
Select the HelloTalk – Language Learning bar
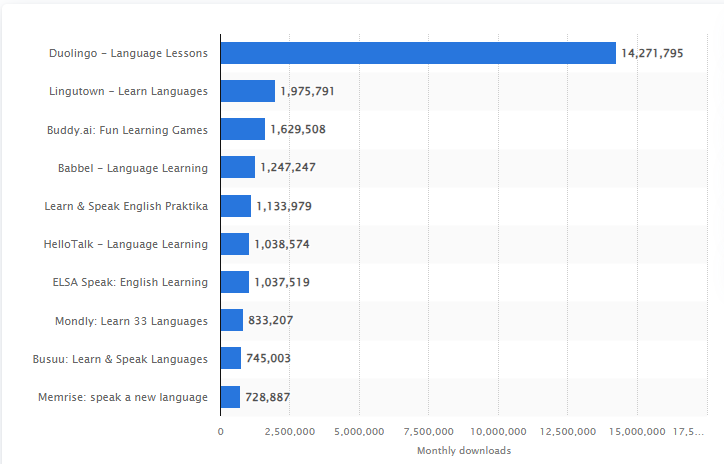234,244
